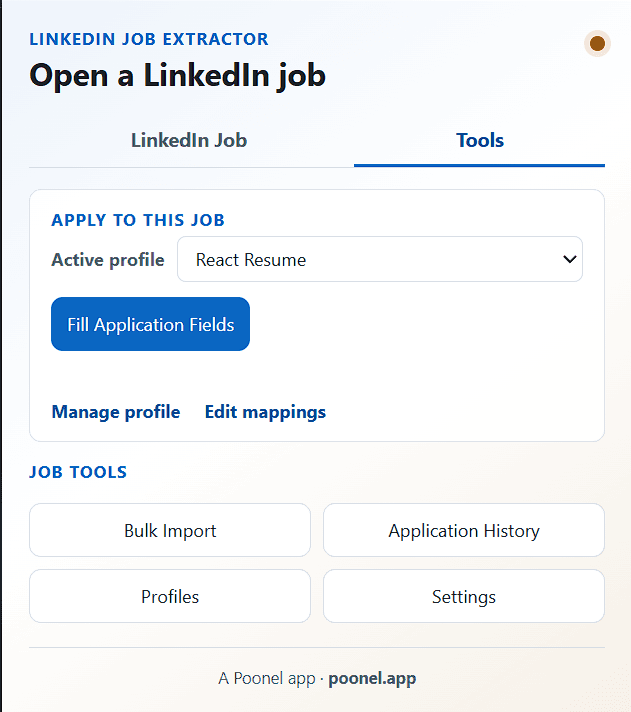This screenshot has height=712, width=631.
Task: Launch the Bulk Import tool
Action: pos(170,530)
